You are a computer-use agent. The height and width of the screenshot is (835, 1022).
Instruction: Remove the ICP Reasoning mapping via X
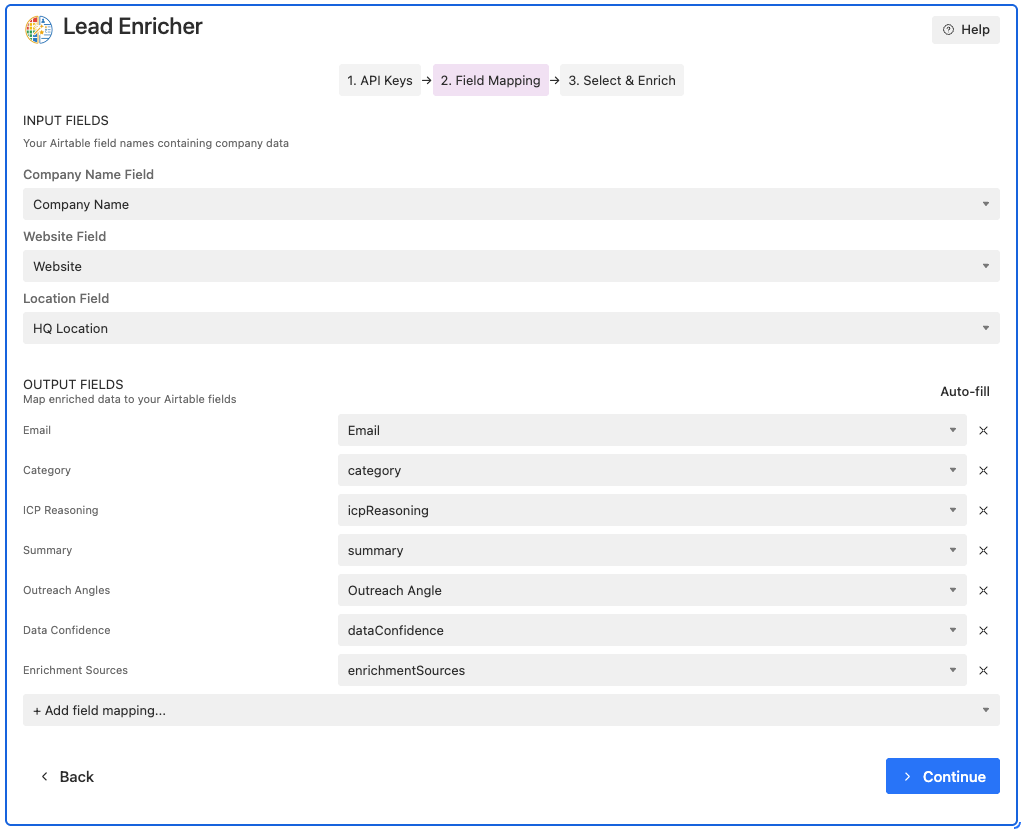[x=983, y=510]
